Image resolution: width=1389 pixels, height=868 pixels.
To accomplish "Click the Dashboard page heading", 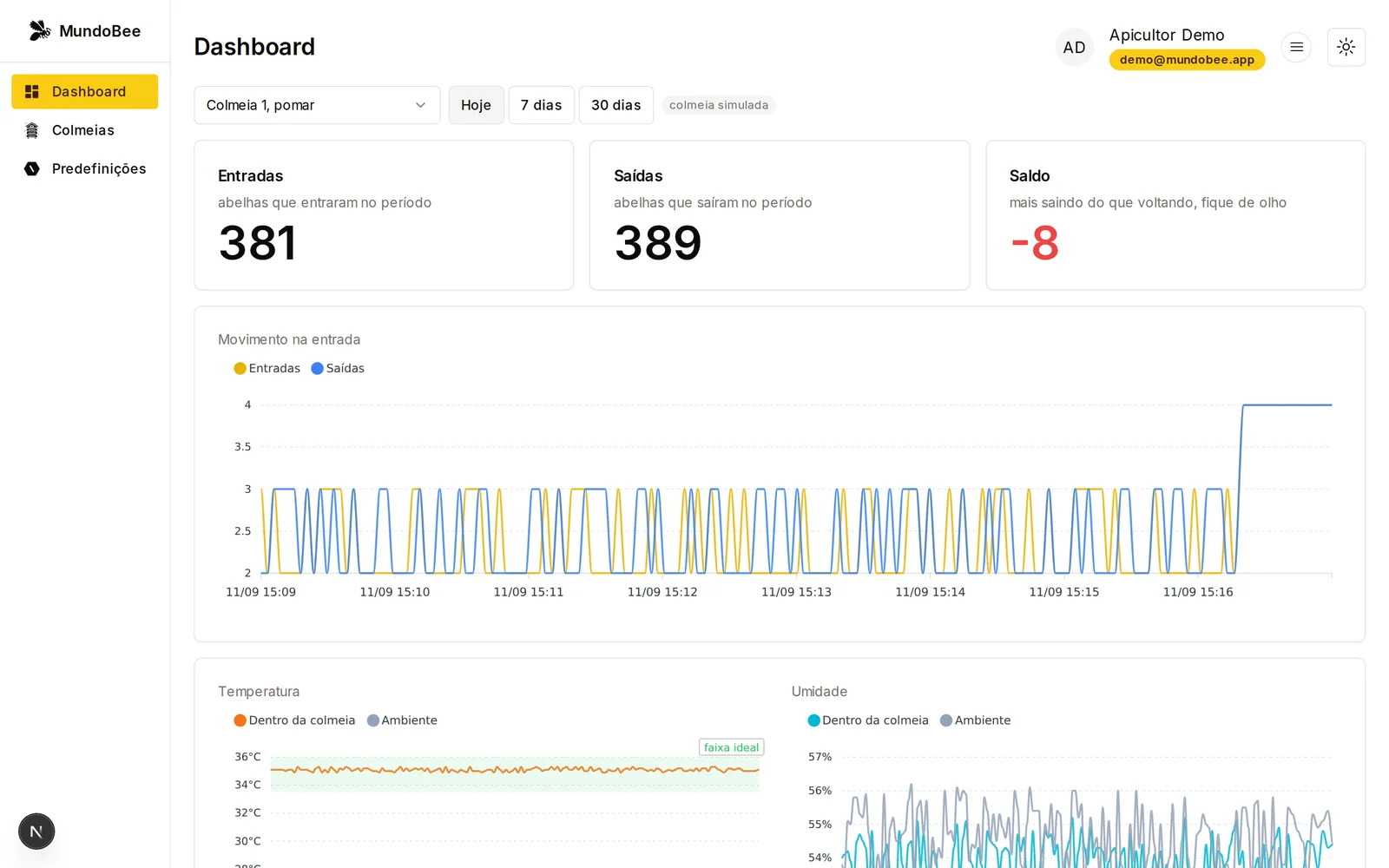I will 254,47.
